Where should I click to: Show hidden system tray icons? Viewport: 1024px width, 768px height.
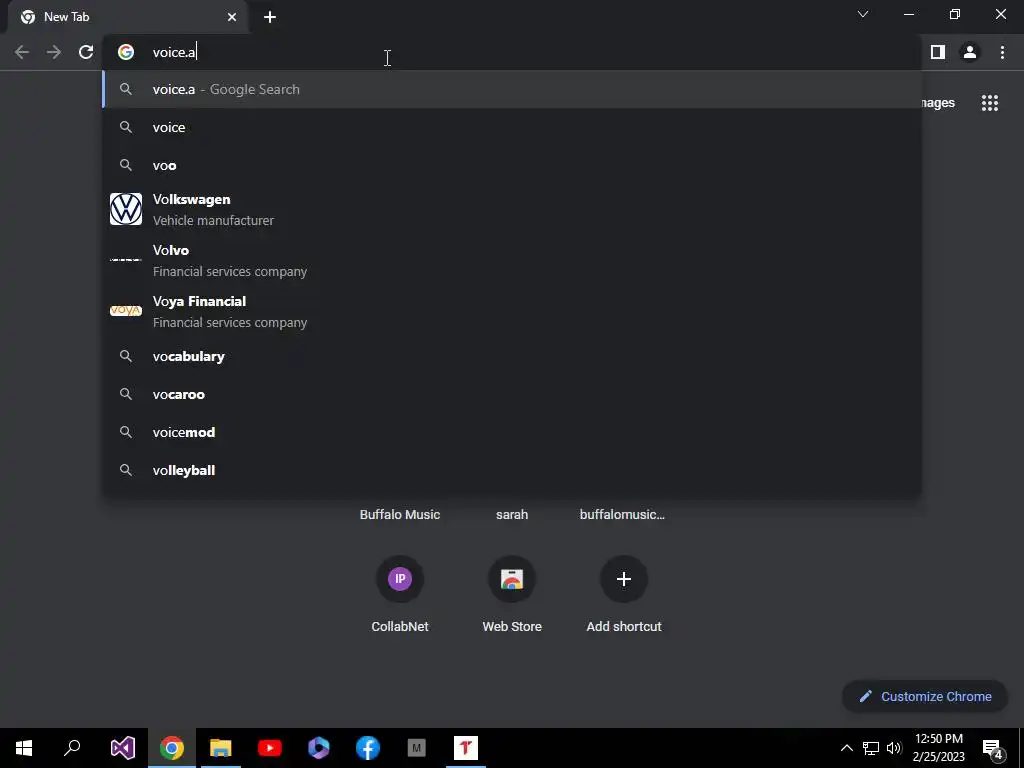846,748
